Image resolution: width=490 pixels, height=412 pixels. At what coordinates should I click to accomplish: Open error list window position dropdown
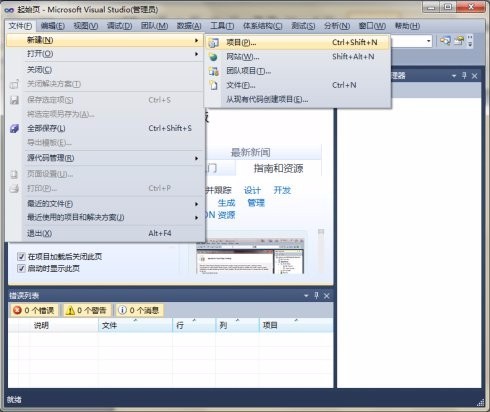pos(306,296)
